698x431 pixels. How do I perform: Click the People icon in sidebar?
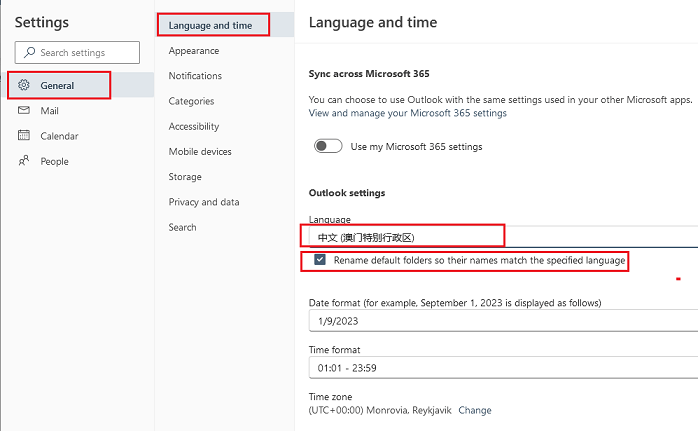coord(24,161)
